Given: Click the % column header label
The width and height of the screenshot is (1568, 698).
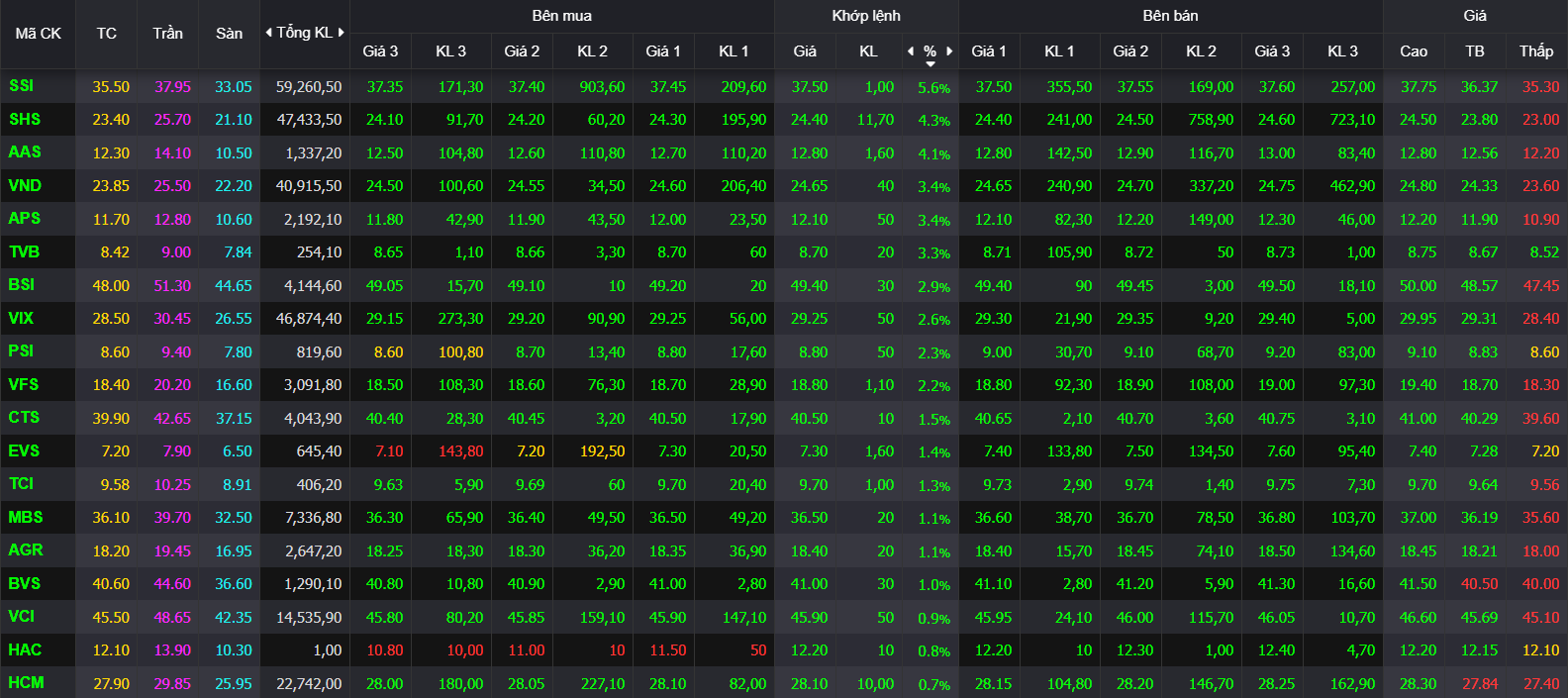Looking at the screenshot, I should (x=930, y=50).
